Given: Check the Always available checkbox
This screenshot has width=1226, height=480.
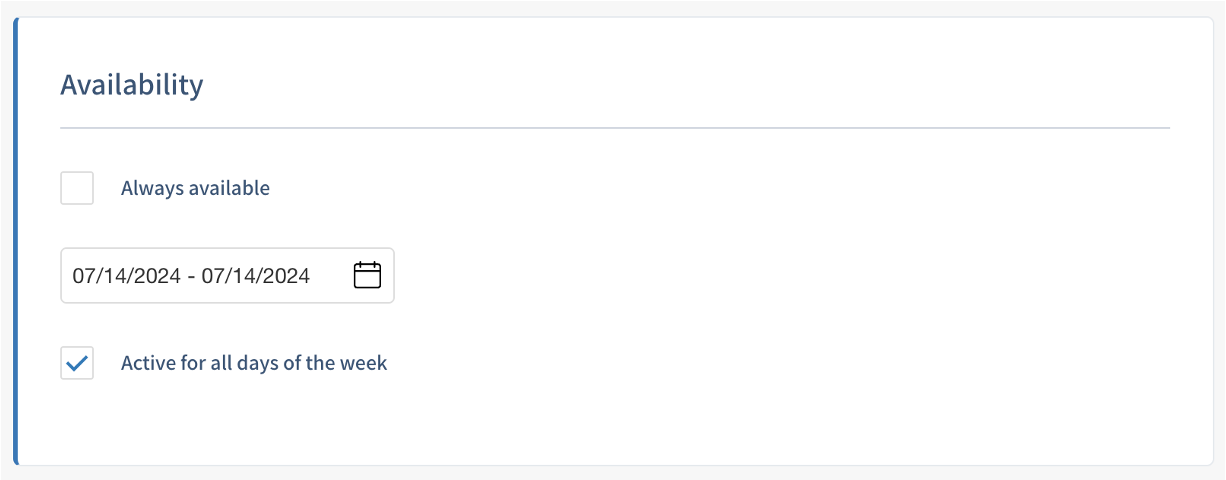Looking at the screenshot, I should 77,188.
